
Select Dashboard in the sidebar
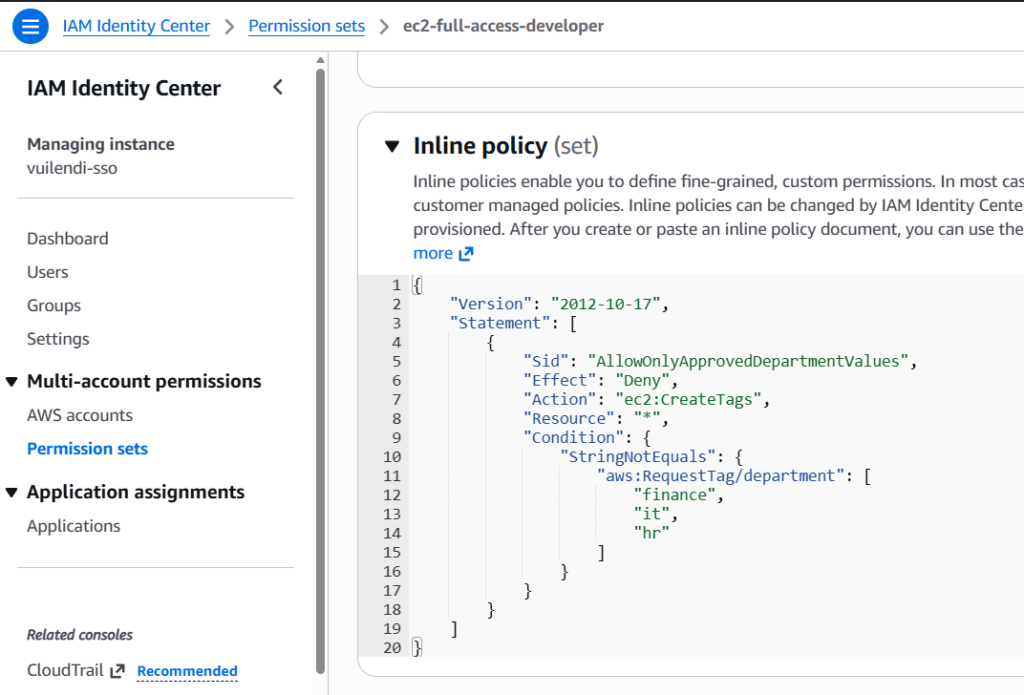[x=67, y=238]
